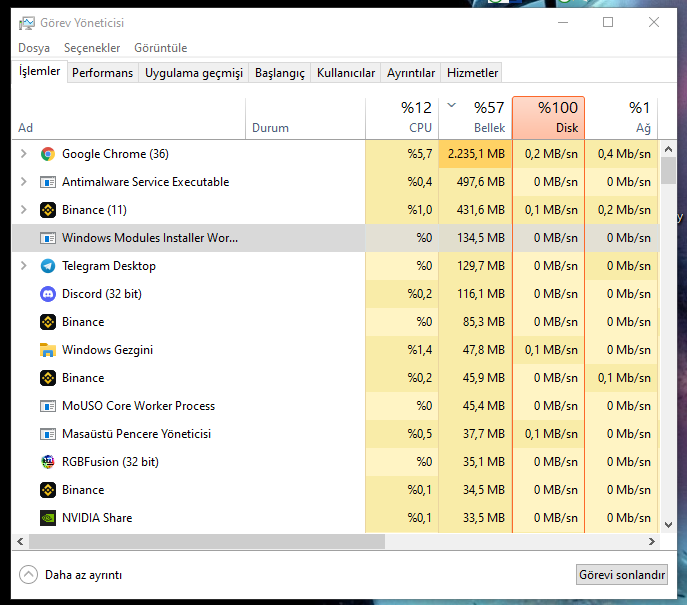Select the Discord (32 bit) row name

tap(102, 294)
